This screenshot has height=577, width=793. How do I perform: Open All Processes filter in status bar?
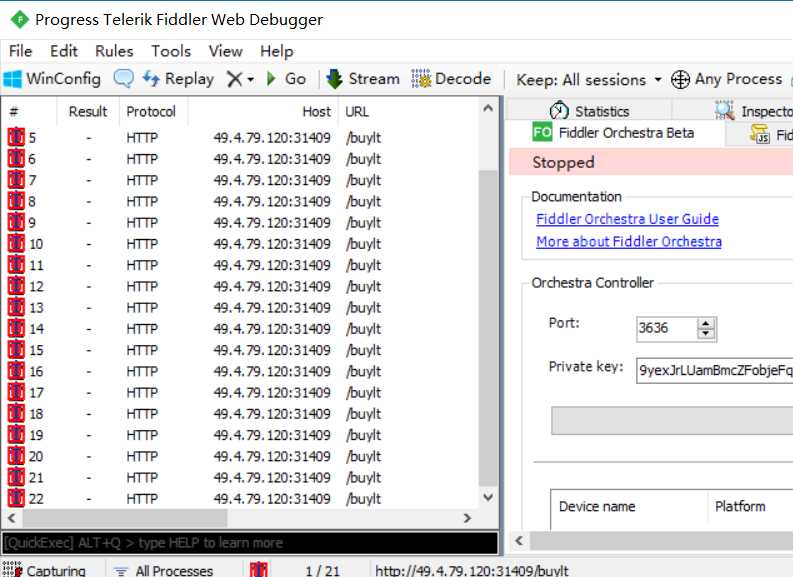164,570
